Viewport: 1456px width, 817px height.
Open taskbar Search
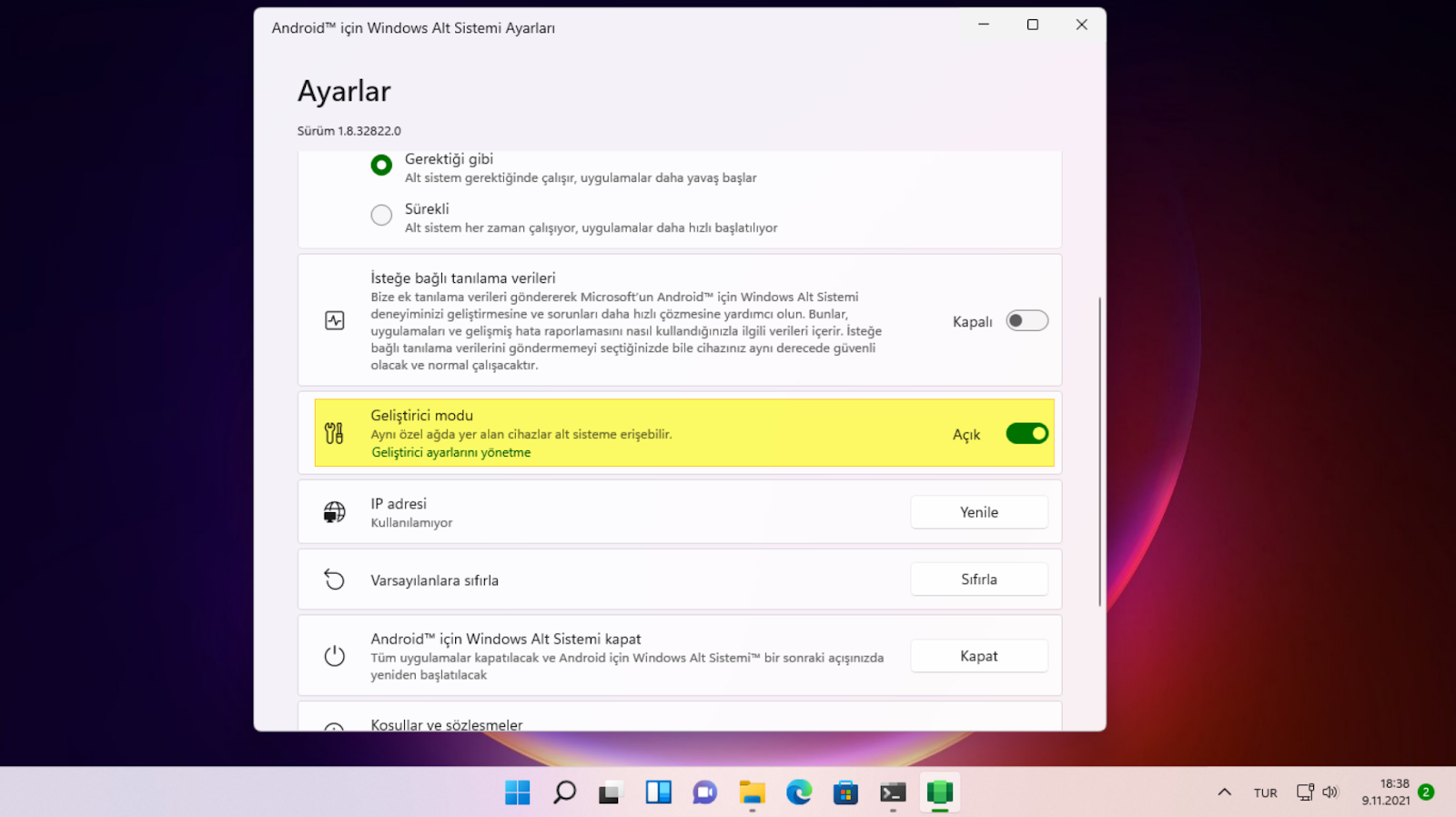point(565,792)
